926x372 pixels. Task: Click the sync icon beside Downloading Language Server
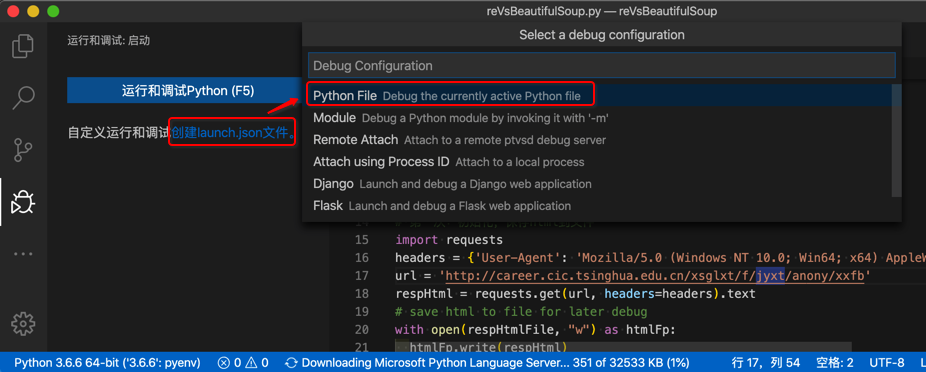coord(291,362)
